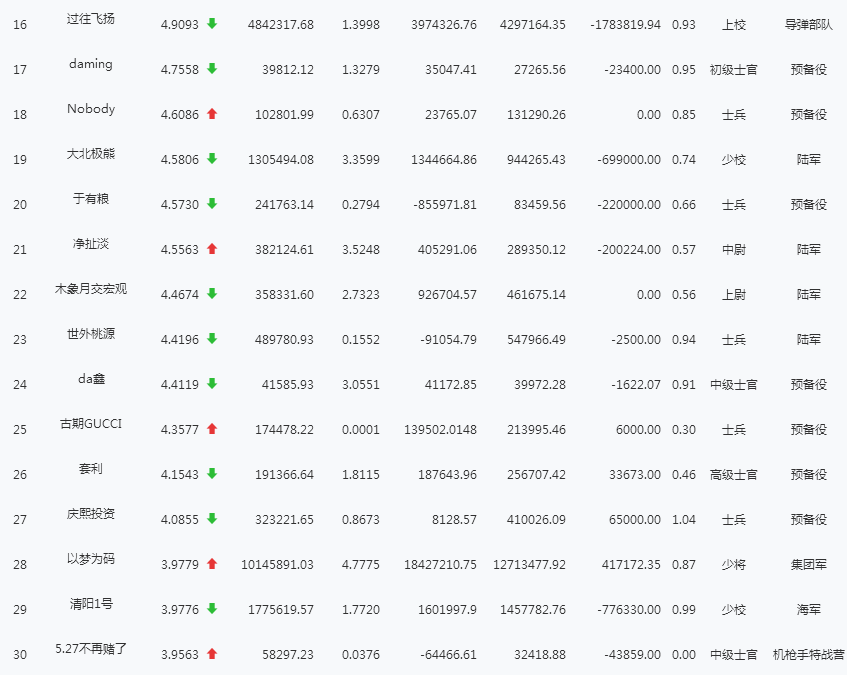
Task: Click name 清阳1号
Action: pos(91,604)
